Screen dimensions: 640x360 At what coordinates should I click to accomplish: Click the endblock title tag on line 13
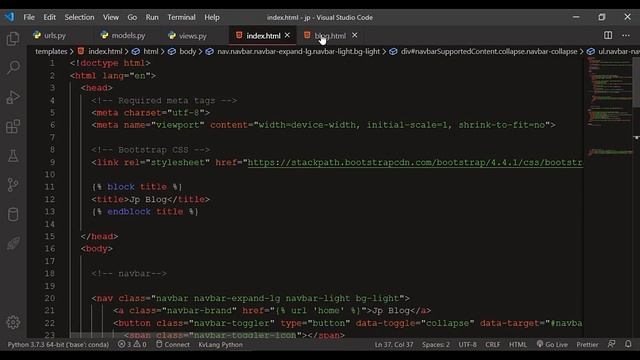click(145, 211)
